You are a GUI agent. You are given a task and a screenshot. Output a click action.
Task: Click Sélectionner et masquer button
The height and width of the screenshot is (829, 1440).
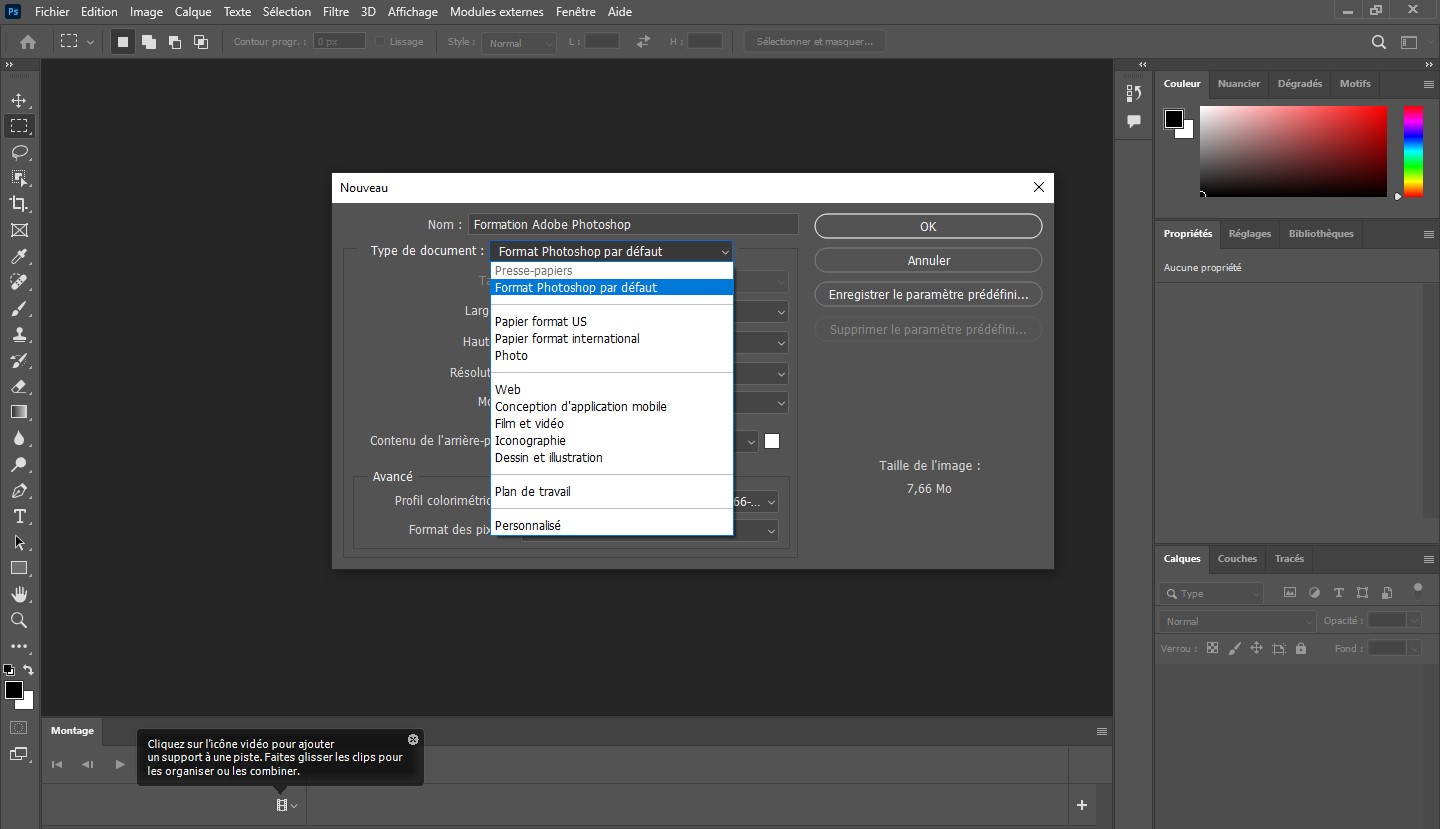tap(815, 42)
